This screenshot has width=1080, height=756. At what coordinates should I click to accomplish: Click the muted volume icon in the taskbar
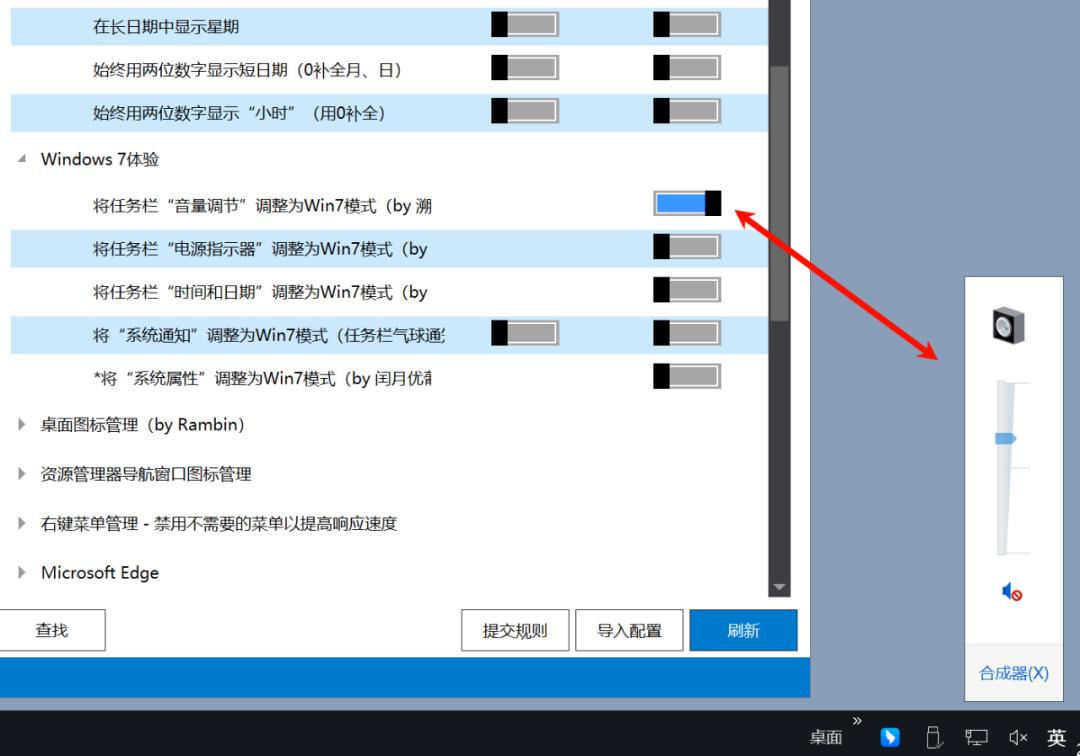[1018, 737]
